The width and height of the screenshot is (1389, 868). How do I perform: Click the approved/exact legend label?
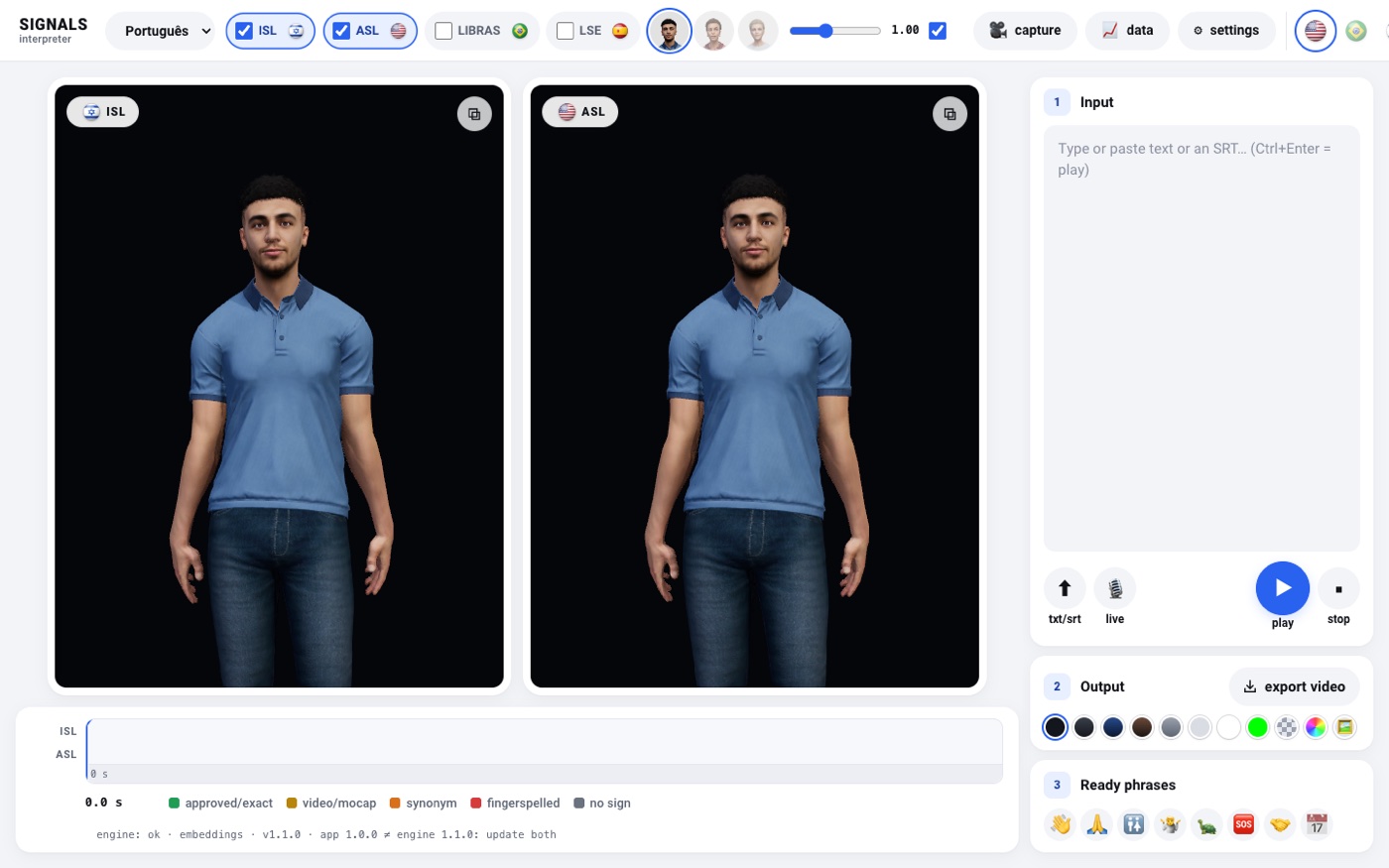(228, 804)
